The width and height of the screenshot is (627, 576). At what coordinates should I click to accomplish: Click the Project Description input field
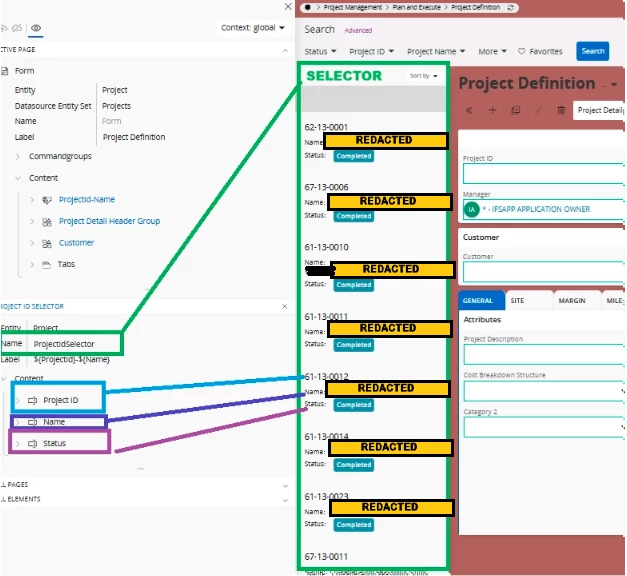(x=544, y=354)
